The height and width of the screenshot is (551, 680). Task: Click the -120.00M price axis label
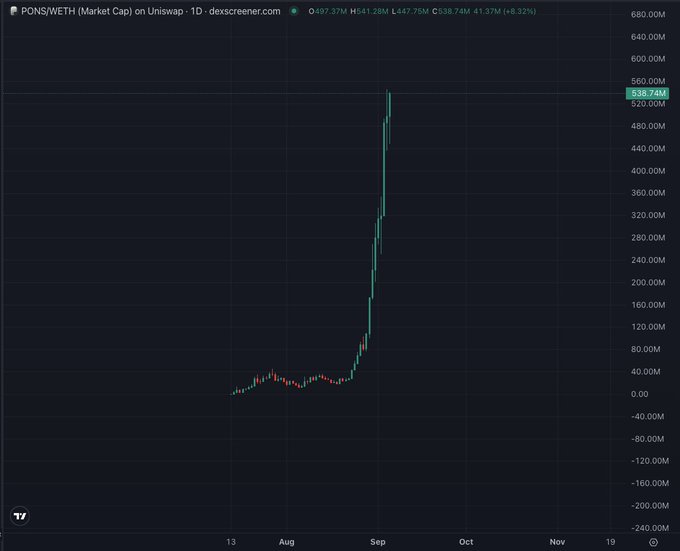(650, 461)
